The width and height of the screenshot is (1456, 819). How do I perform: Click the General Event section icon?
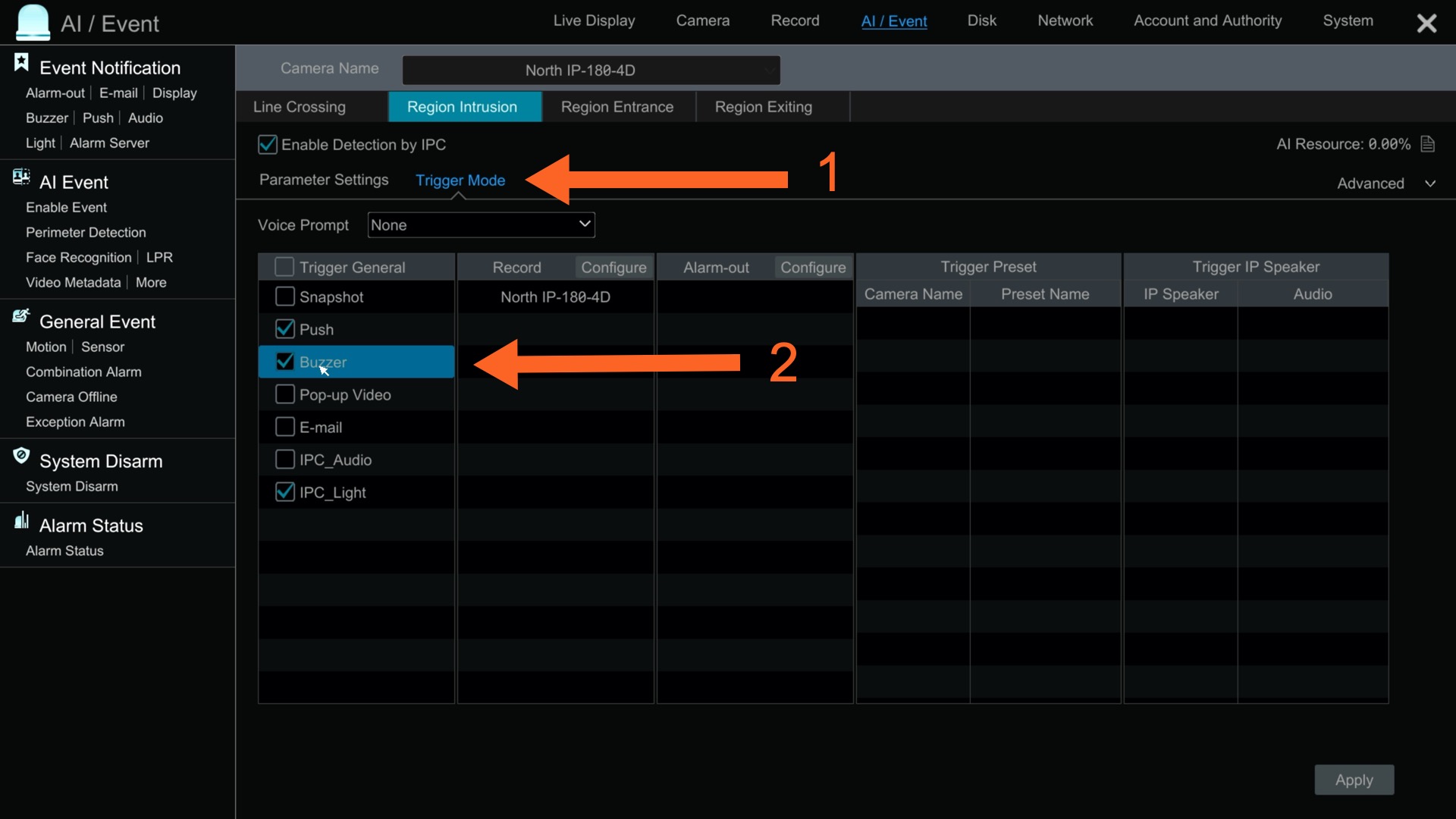21,316
